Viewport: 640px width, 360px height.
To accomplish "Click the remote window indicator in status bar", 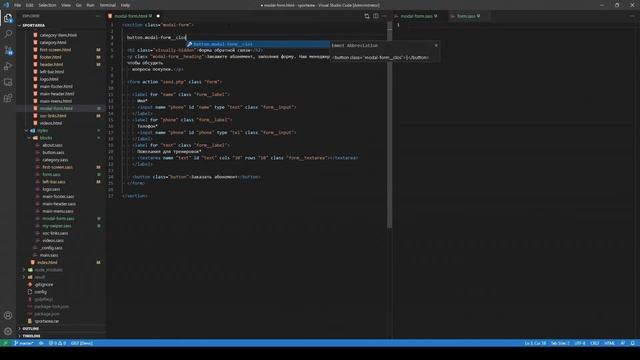I will click(5, 343).
